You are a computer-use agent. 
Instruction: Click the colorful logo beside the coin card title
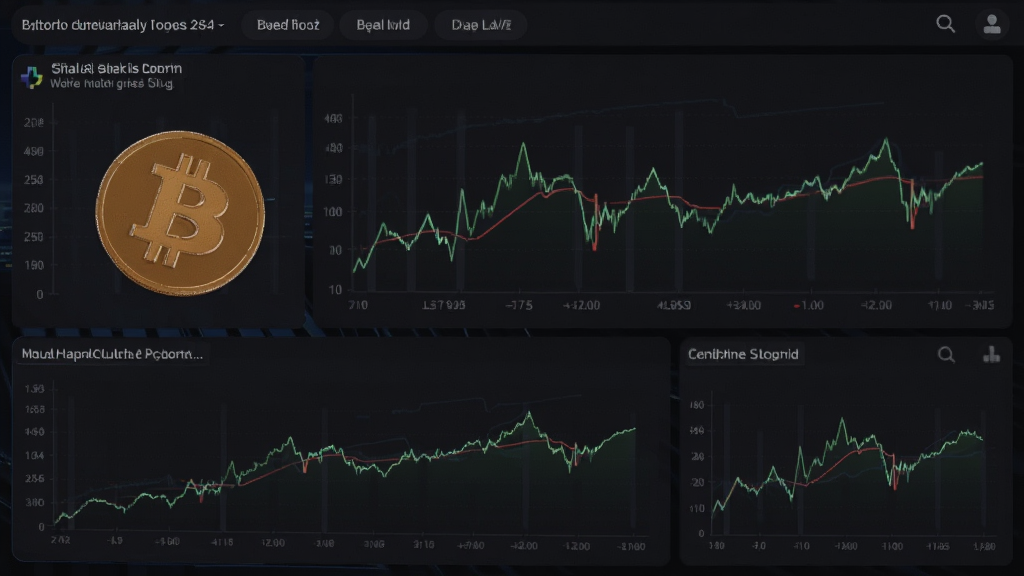(31, 77)
